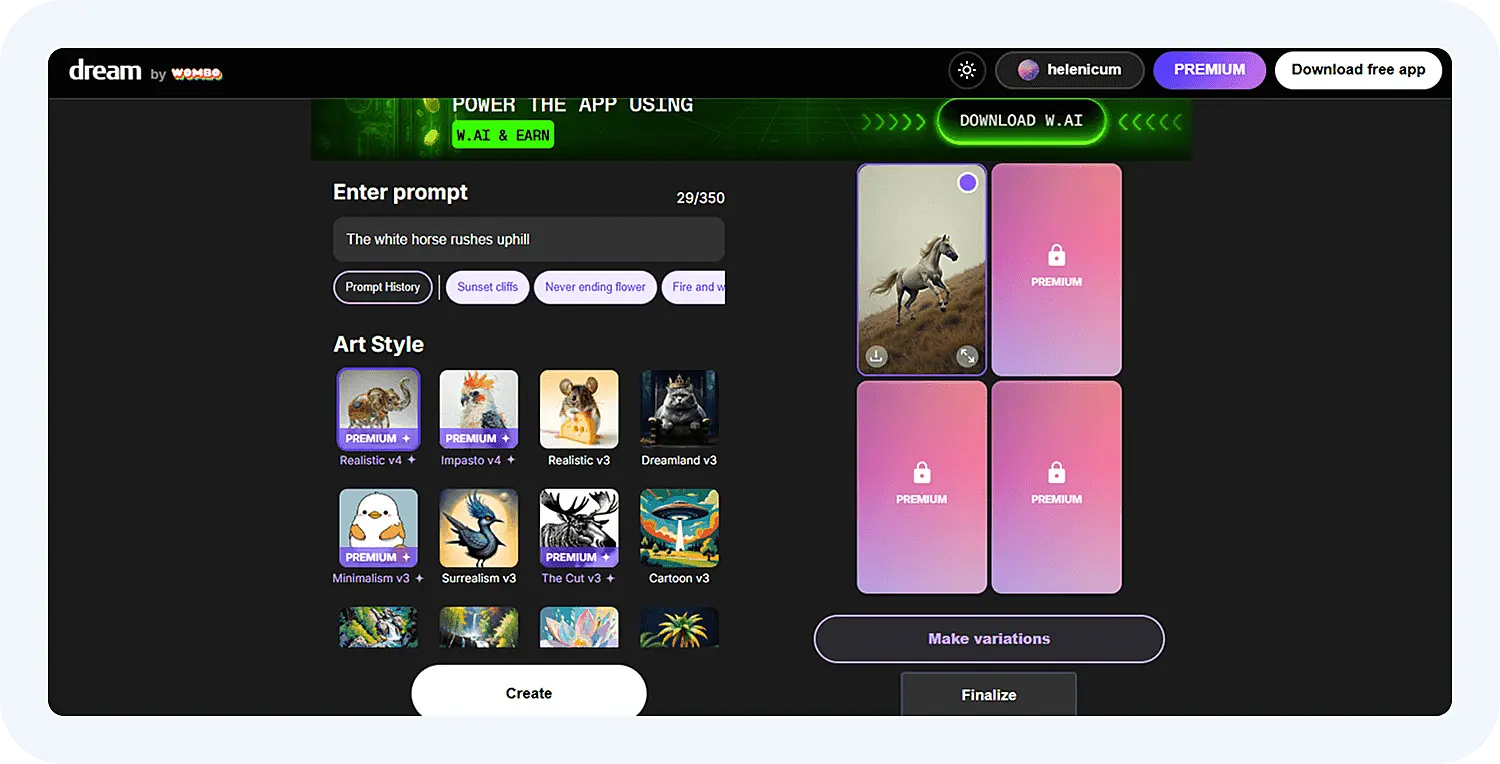Click the Finalize button
This screenshot has width=1500, height=764.
989,694
